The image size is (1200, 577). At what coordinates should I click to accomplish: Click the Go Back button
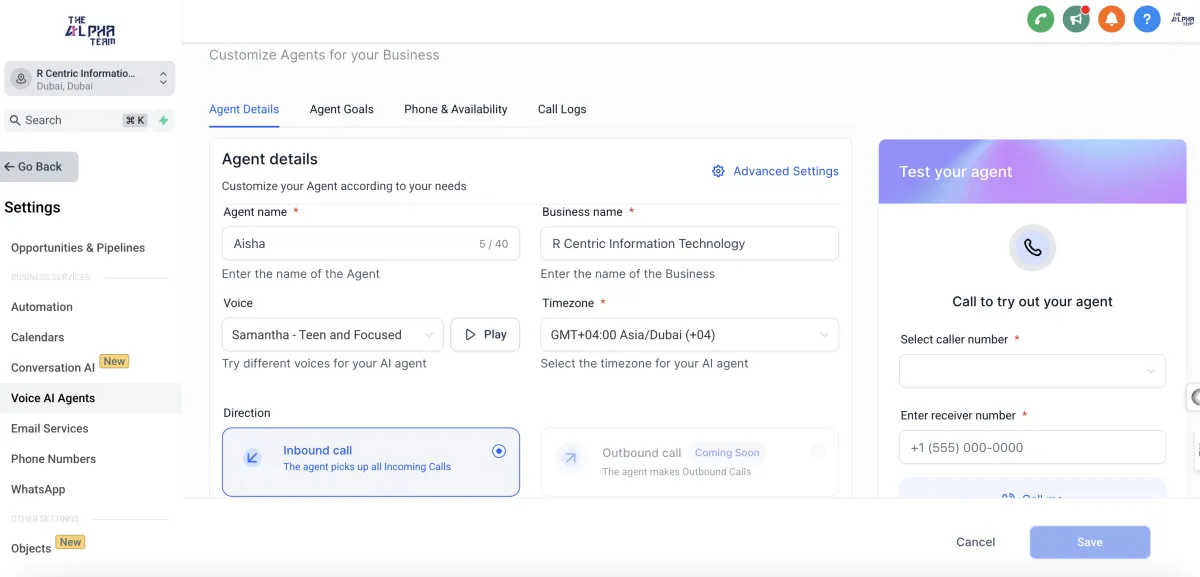(x=40, y=167)
